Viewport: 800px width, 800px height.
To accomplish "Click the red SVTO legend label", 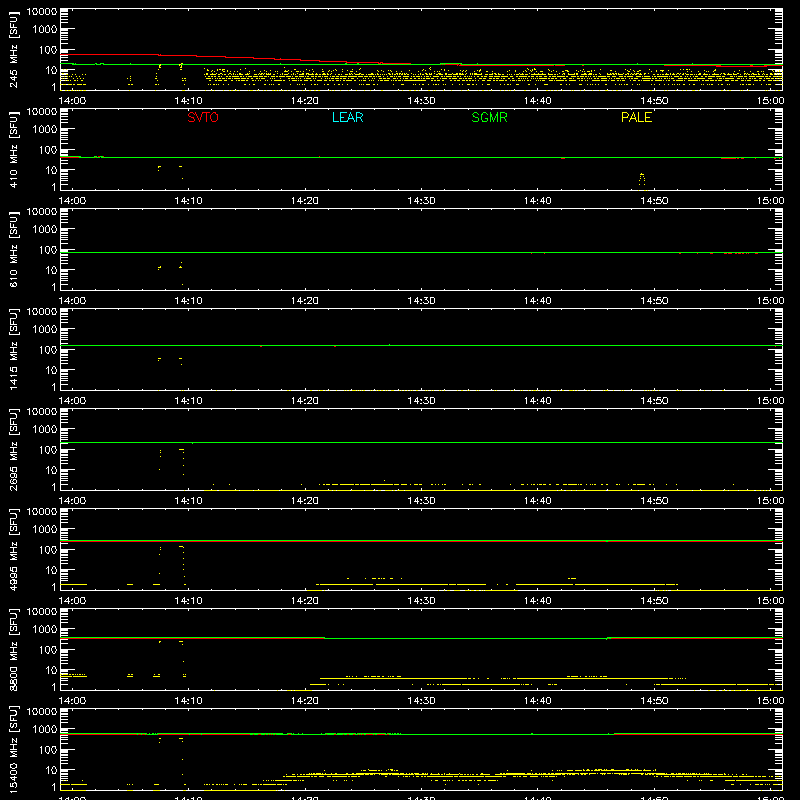I will click(203, 117).
